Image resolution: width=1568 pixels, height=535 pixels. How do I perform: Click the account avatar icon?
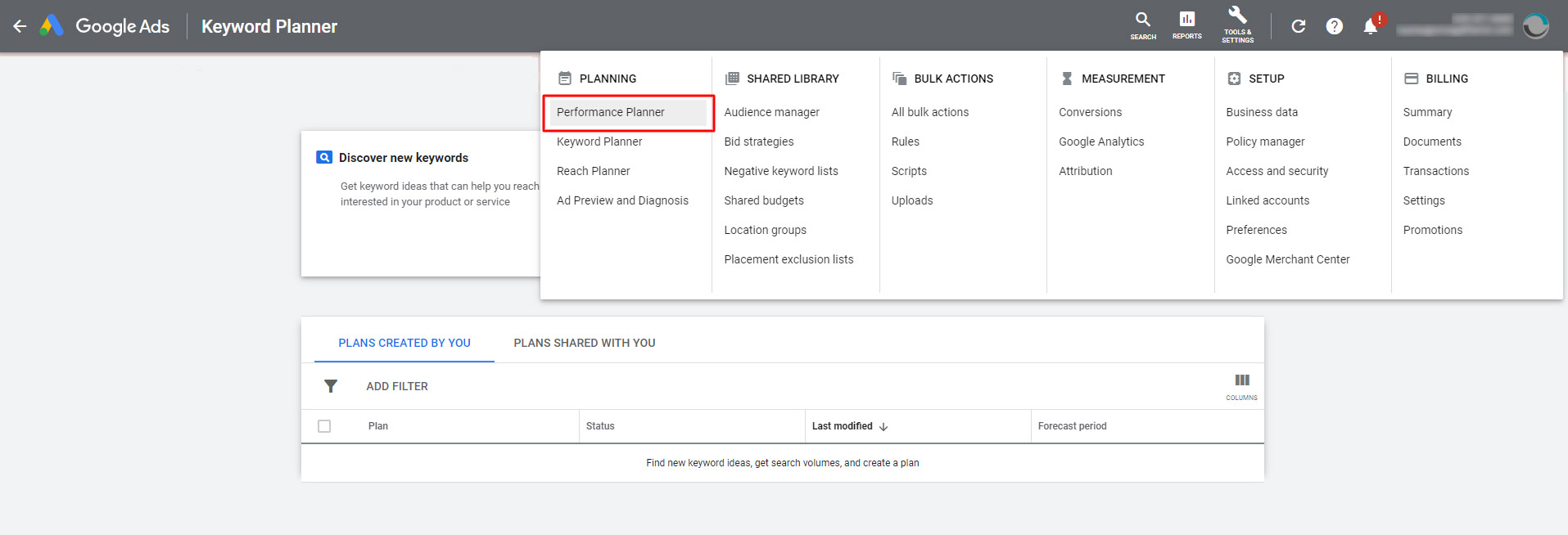1535,26
